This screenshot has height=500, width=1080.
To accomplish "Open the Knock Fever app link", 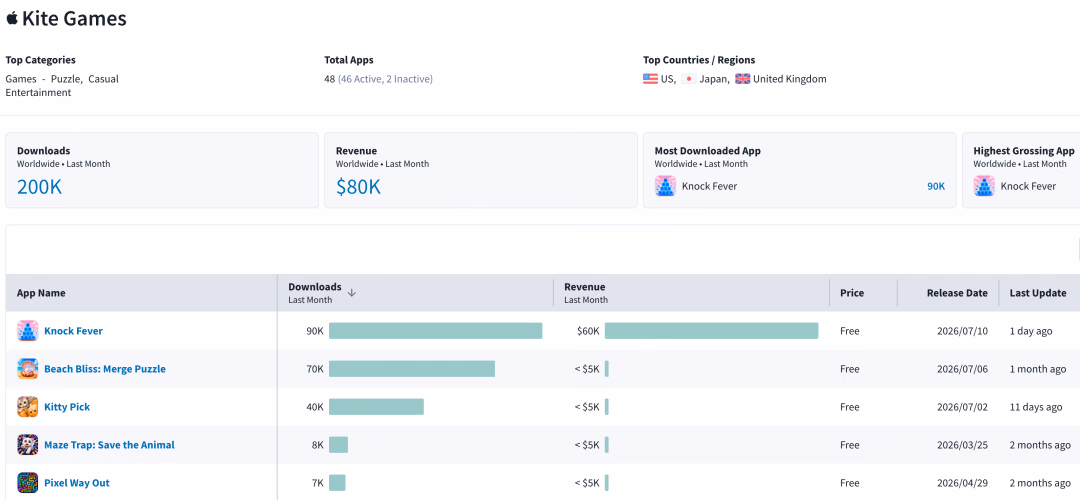I will point(73,331).
